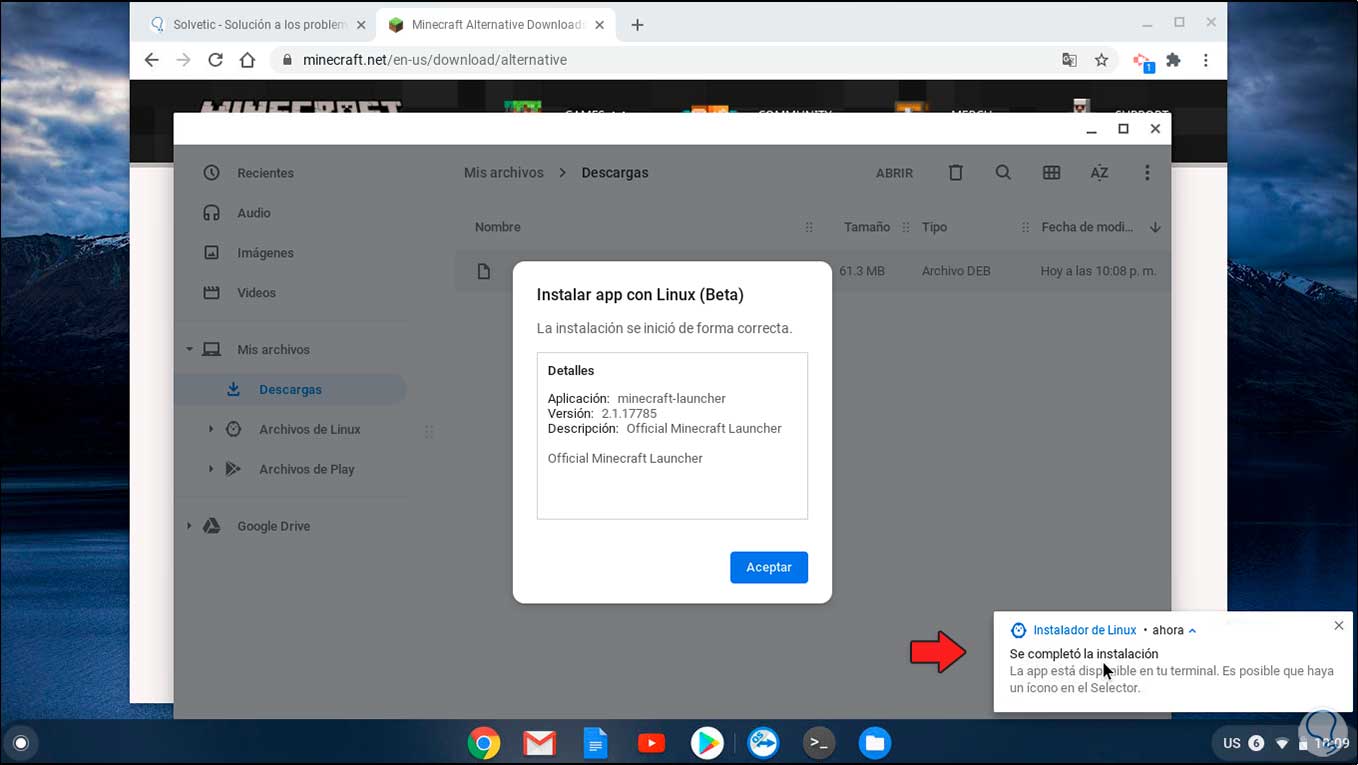The width and height of the screenshot is (1358, 765).
Task: Open the Files app three-dot menu
Action: (1147, 173)
